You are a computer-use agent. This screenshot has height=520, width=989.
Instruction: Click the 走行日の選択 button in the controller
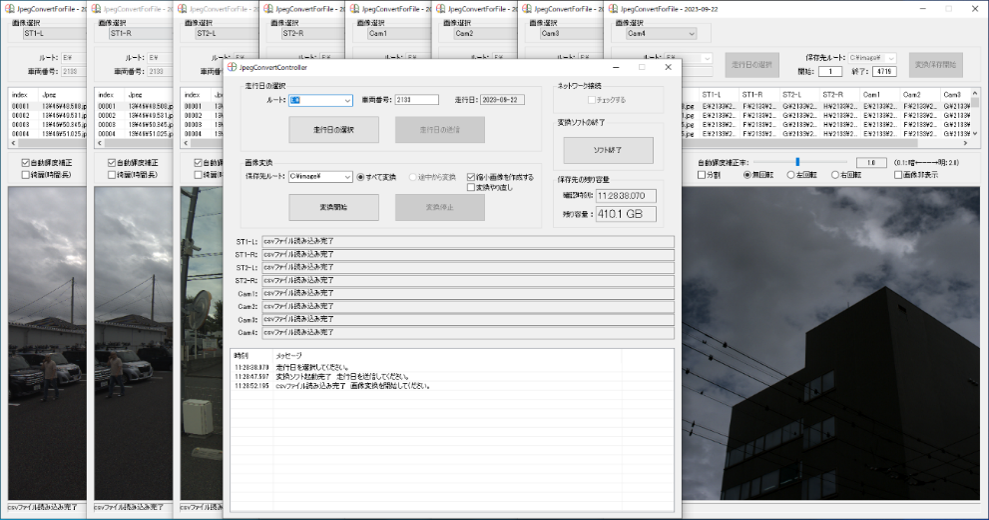tap(334, 129)
